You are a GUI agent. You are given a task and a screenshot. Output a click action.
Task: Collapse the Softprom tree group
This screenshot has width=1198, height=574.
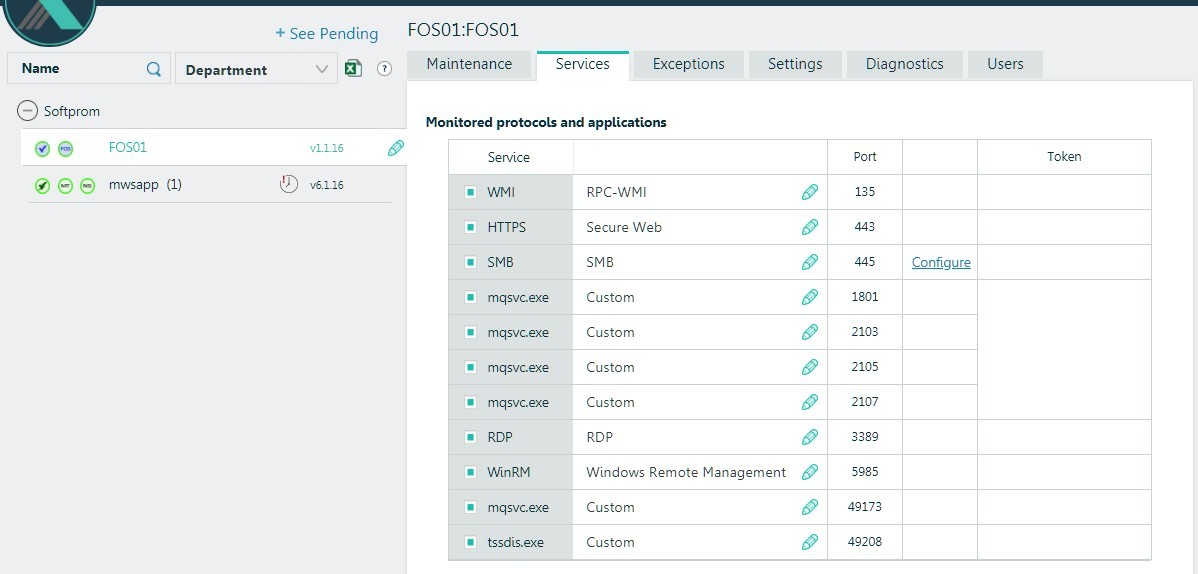[x=27, y=111]
